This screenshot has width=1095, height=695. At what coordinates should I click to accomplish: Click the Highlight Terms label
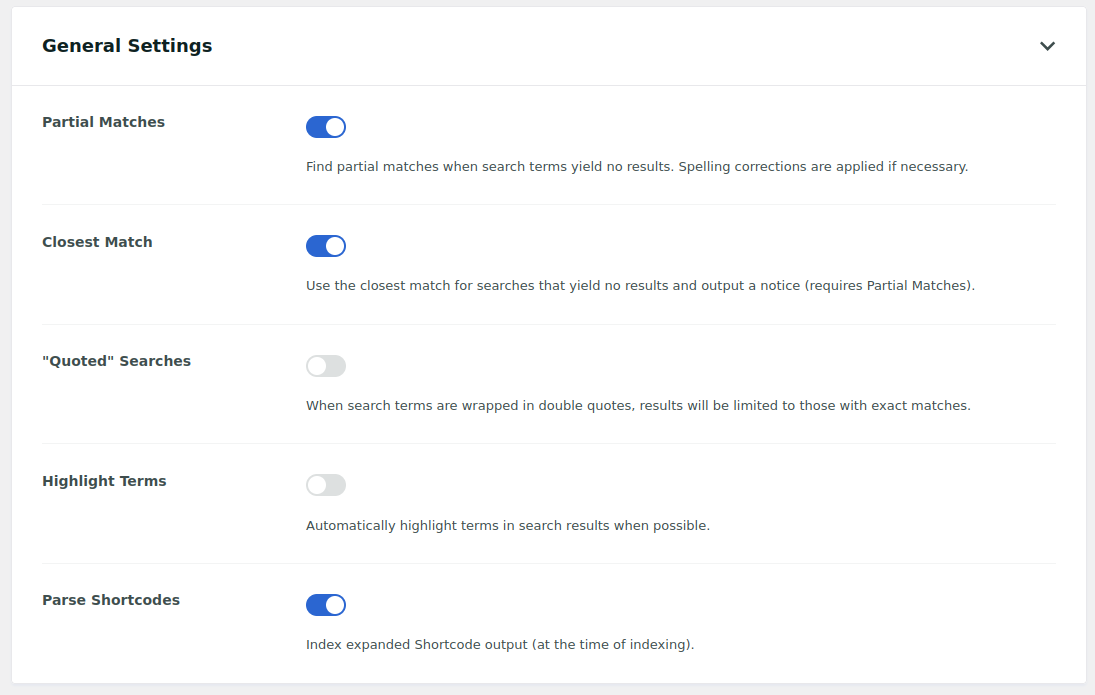(x=104, y=481)
